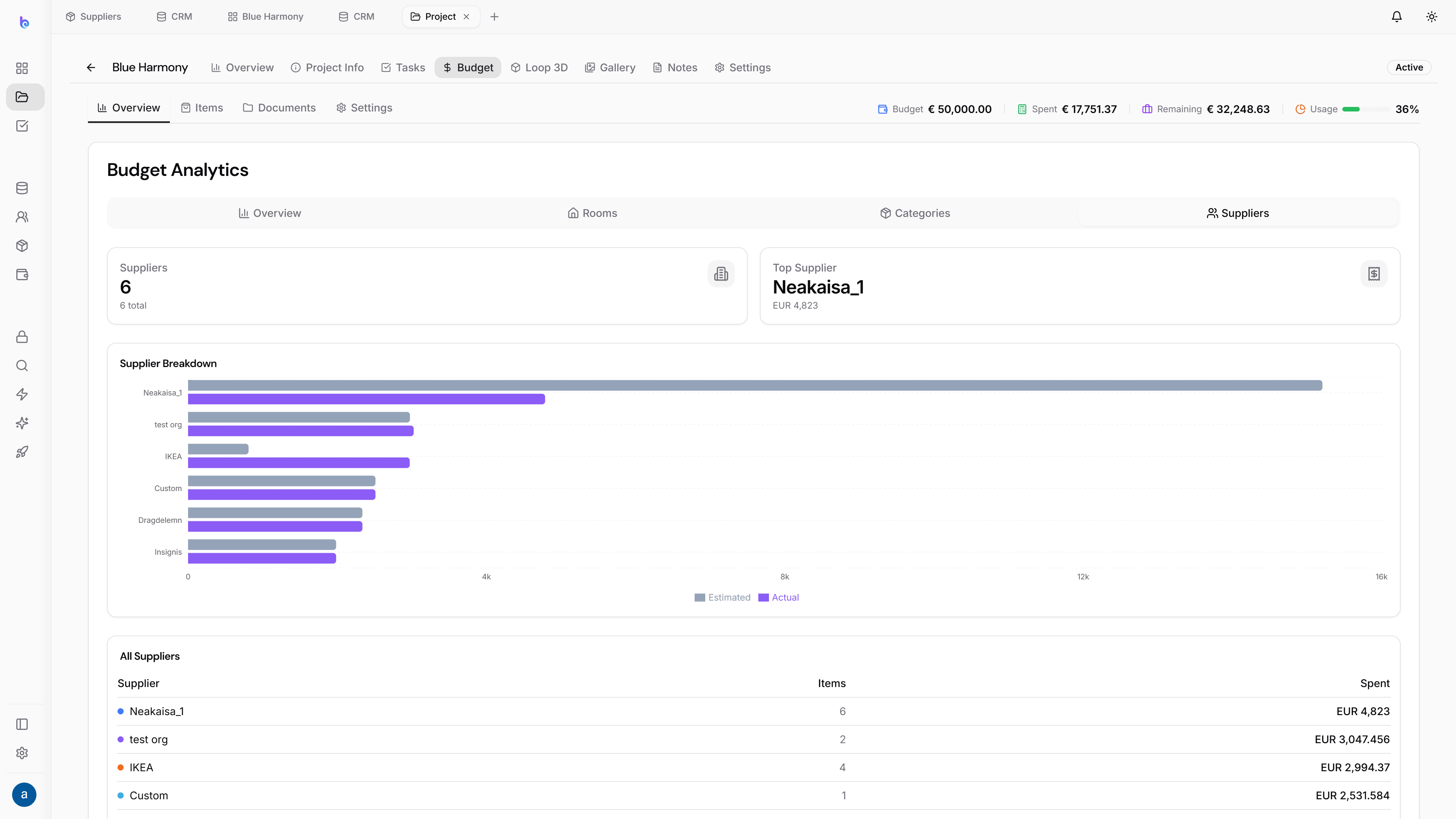1456x819 pixels.
Task: Open the lock icon in sidebar
Action: (22, 336)
